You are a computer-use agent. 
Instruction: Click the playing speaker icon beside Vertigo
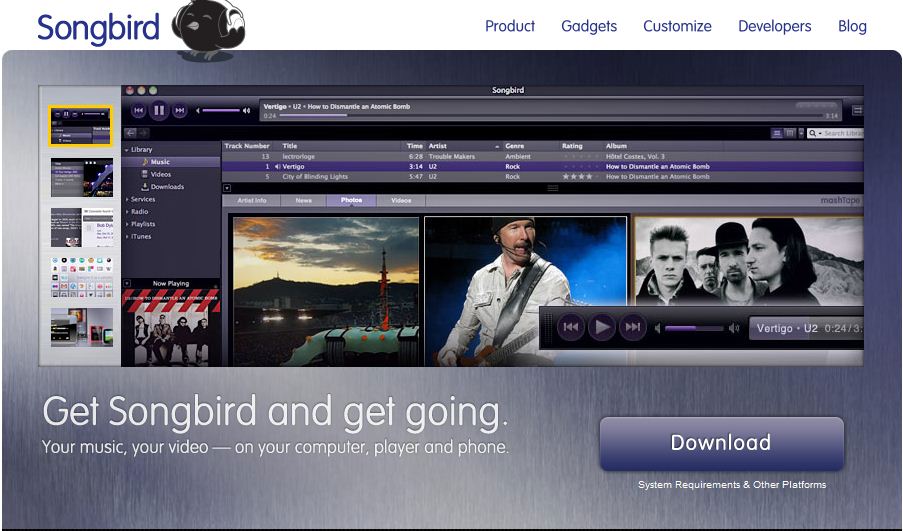(x=277, y=166)
